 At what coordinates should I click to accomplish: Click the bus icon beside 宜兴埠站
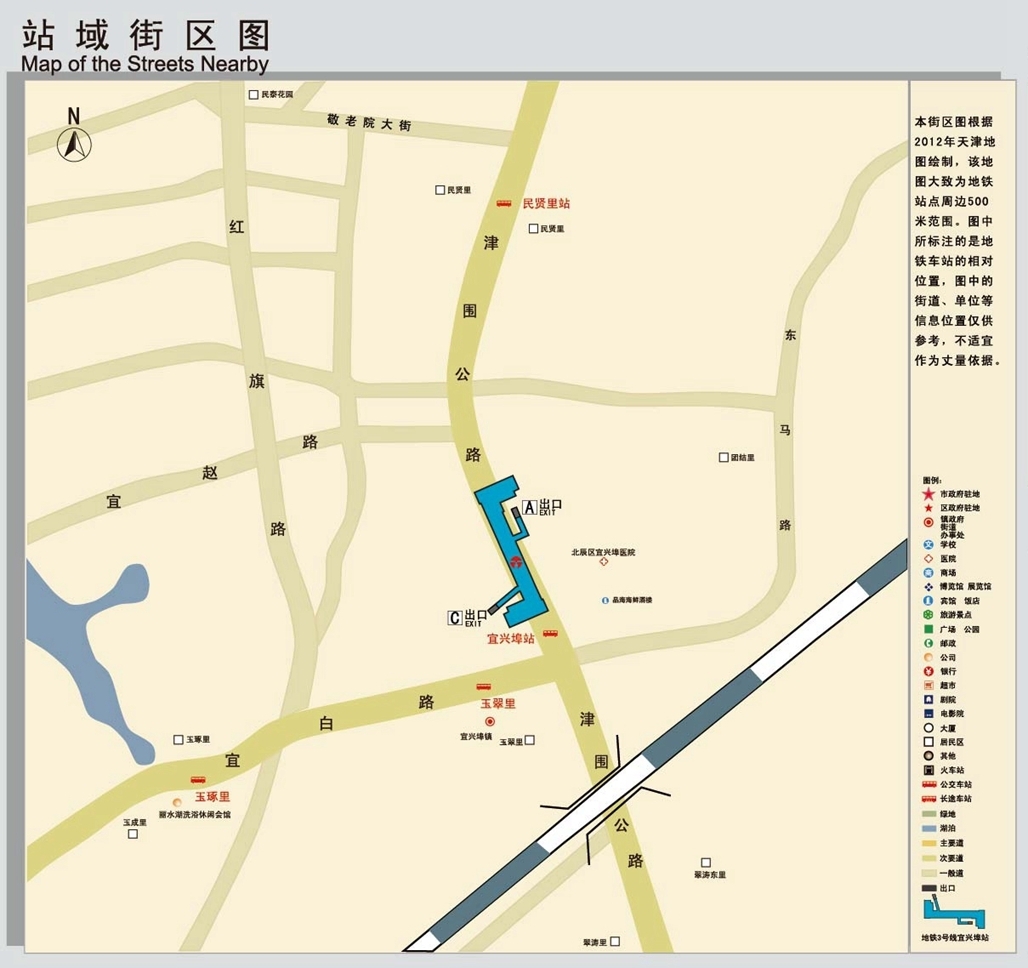(x=550, y=634)
